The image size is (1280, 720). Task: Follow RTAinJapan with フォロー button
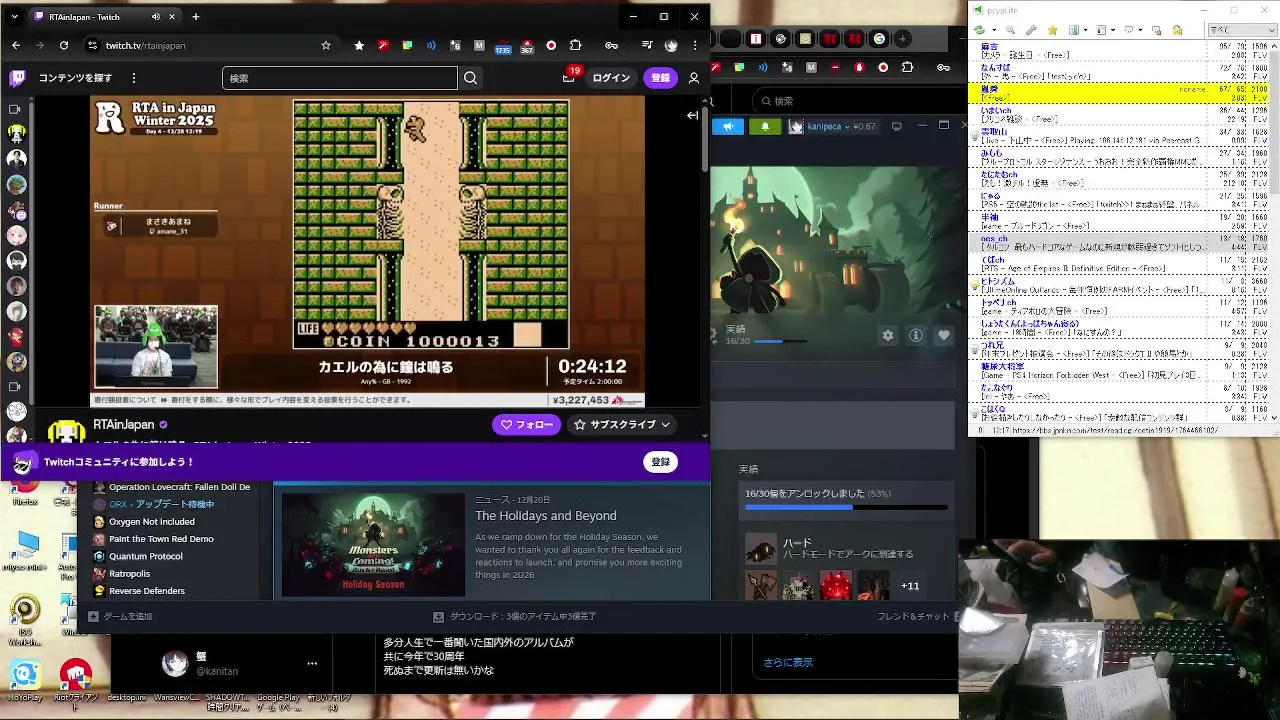pos(526,425)
